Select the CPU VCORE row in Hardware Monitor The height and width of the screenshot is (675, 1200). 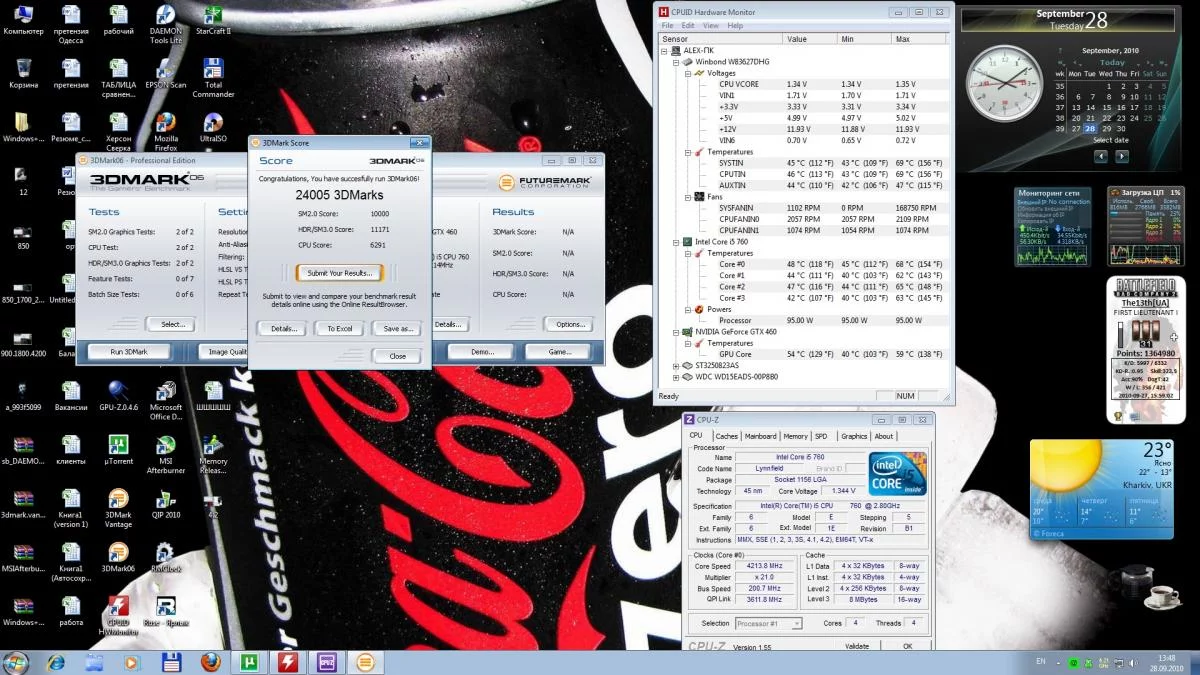803,84
